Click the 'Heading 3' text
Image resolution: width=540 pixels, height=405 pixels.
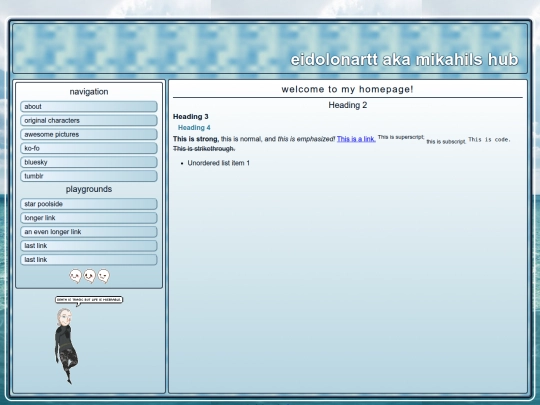click(x=190, y=116)
